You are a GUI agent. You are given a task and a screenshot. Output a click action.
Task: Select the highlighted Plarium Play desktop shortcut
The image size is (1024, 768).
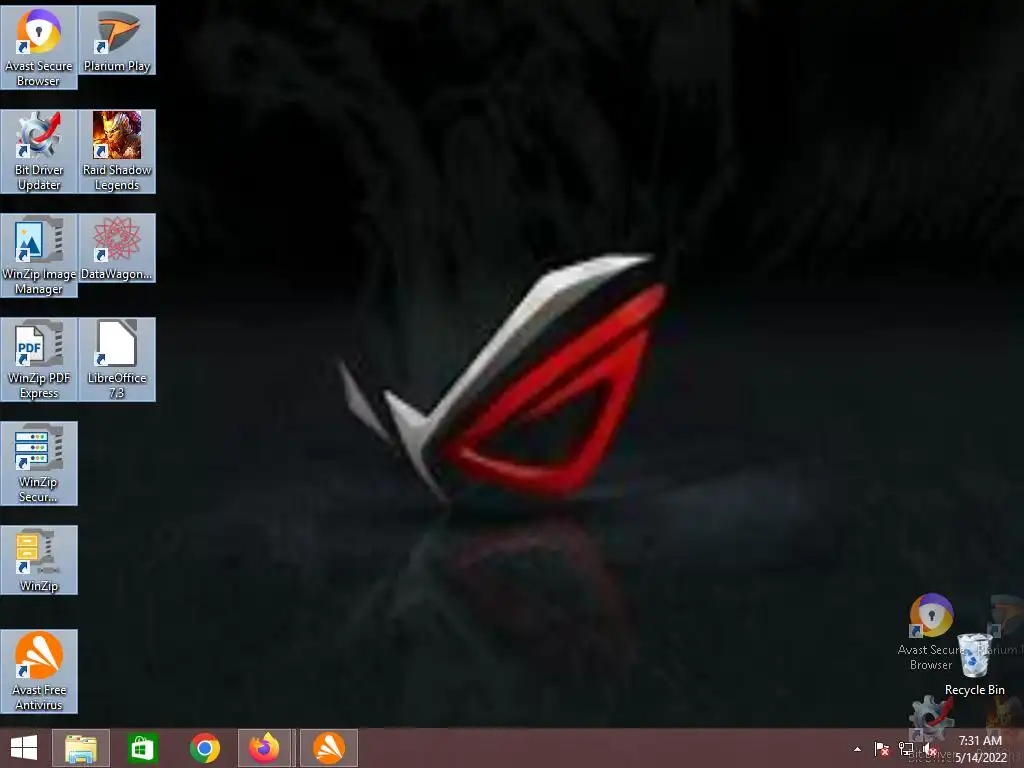pos(117,40)
